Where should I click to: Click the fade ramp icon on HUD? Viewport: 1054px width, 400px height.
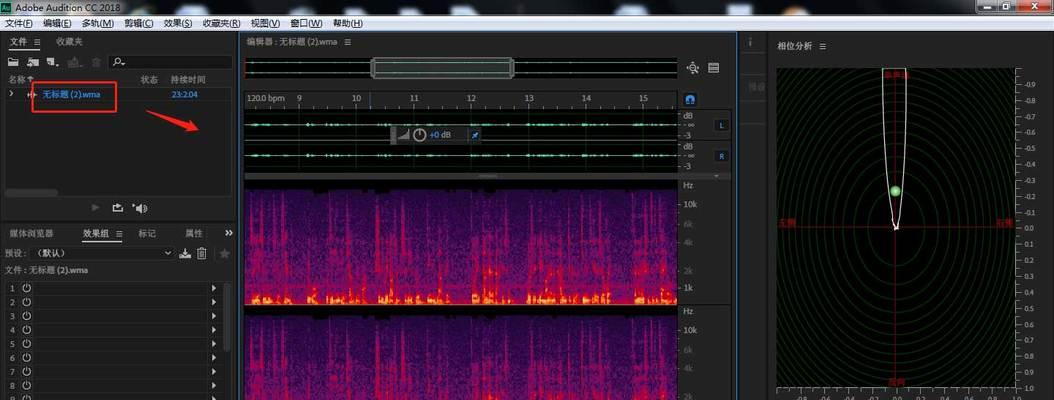click(403, 135)
